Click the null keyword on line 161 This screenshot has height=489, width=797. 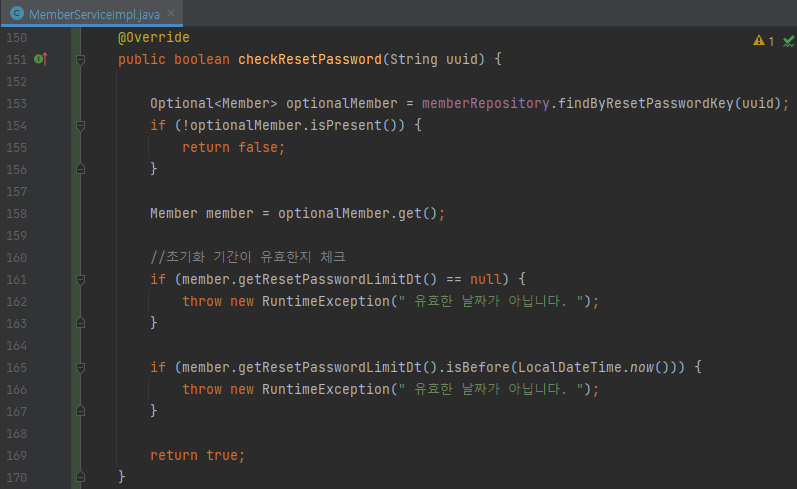pyautogui.click(x=485, y=280)
